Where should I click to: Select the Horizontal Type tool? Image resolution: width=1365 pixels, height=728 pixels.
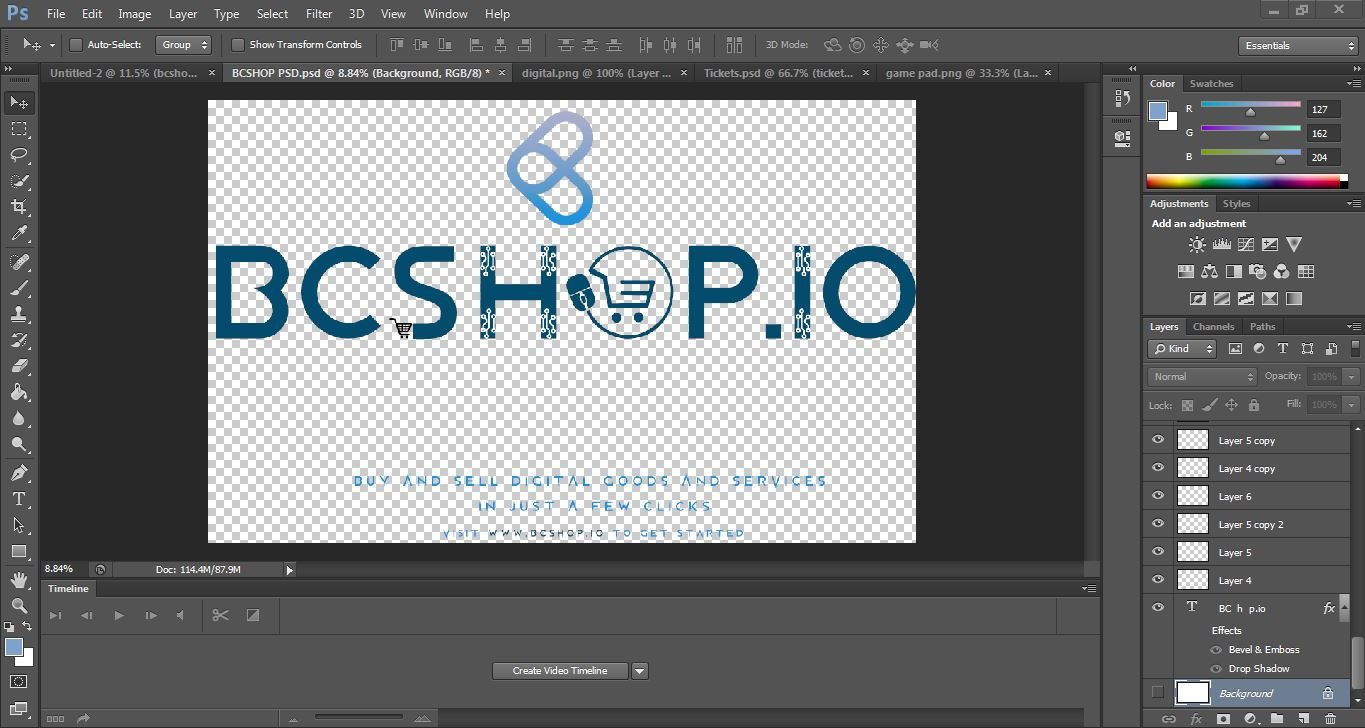(19, 499)
